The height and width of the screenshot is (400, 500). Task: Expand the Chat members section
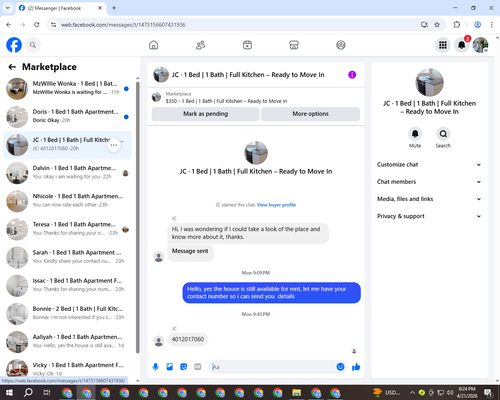click(429, 182)
